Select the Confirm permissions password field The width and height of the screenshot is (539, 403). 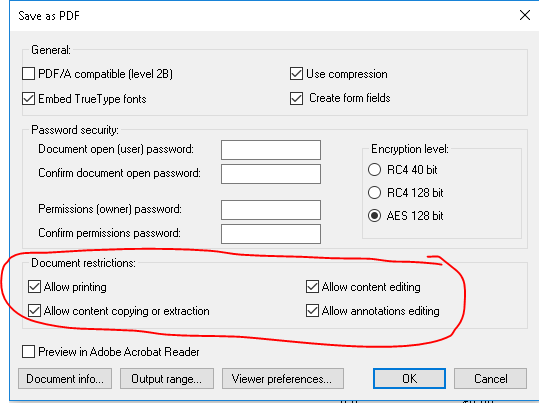271,234
